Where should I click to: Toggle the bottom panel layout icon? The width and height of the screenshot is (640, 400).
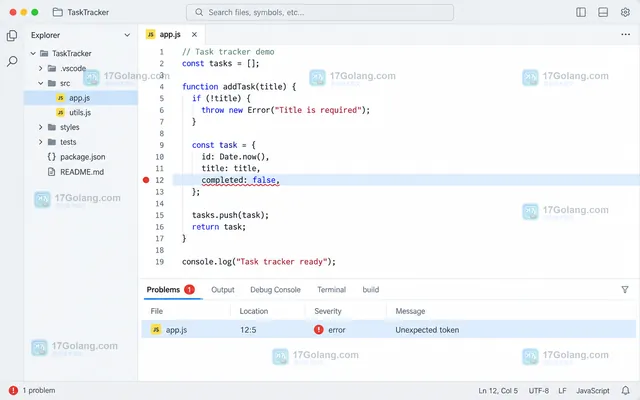click(x=603, y=12)
